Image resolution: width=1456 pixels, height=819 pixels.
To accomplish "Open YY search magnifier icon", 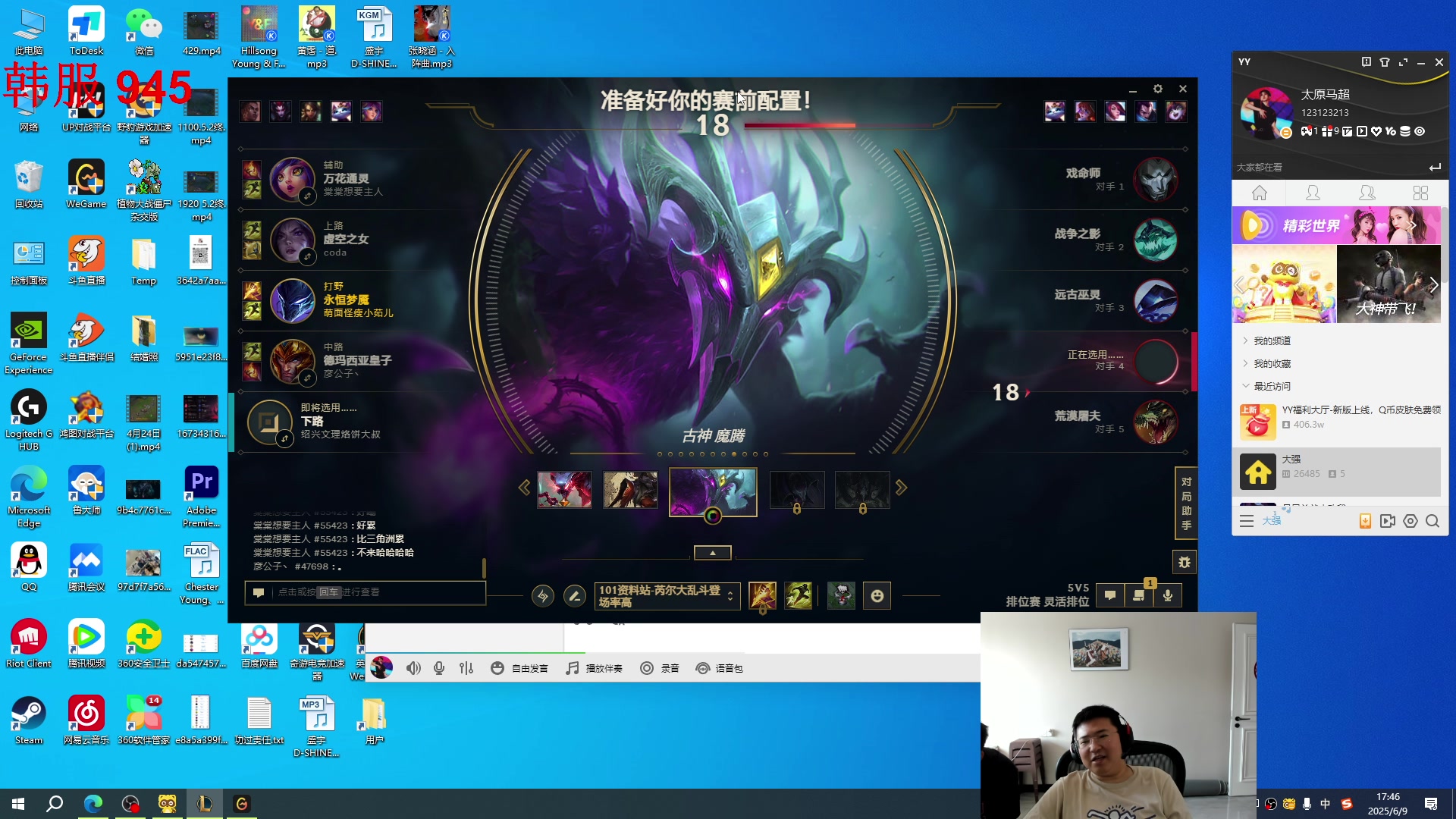I will point(1432,521).
